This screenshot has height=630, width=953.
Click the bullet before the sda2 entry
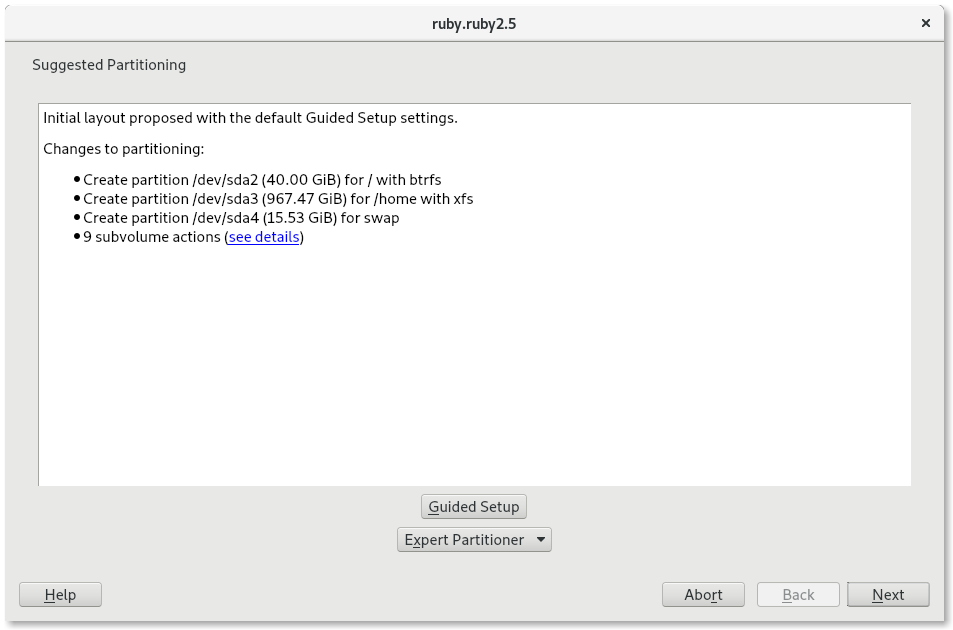[77, 180]
